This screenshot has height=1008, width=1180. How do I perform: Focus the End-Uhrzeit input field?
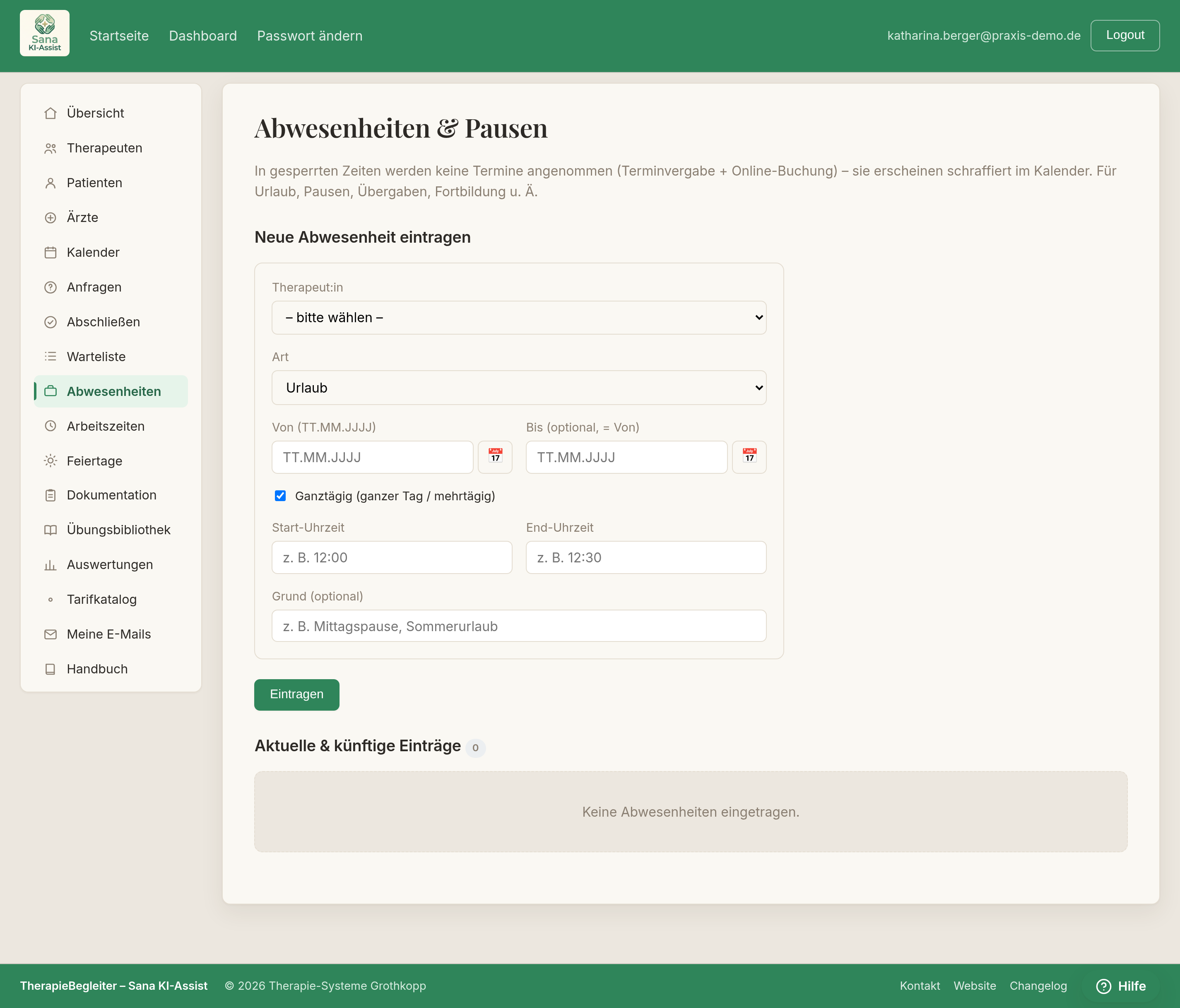click(646, 557)
